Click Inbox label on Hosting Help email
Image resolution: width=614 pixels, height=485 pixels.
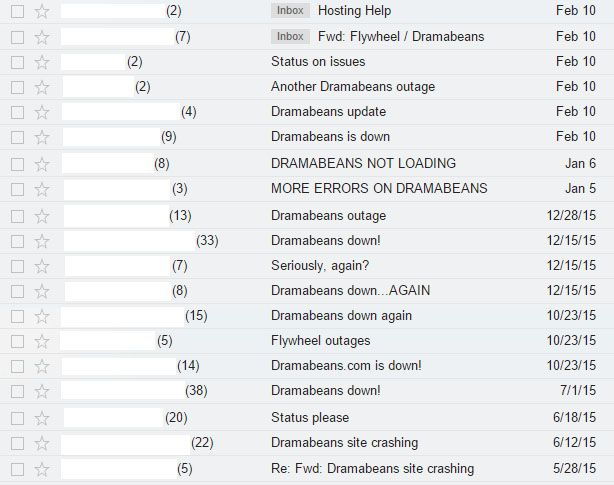coord(290,11)
